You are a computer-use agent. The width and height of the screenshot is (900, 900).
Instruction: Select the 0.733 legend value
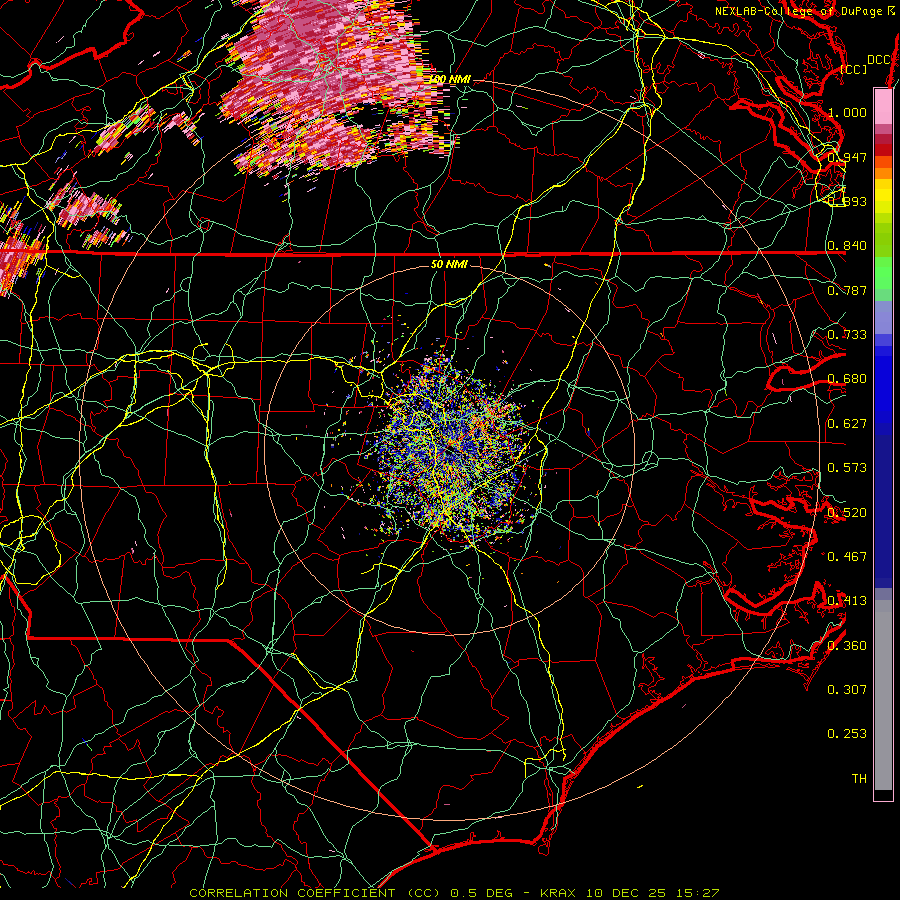847,335
